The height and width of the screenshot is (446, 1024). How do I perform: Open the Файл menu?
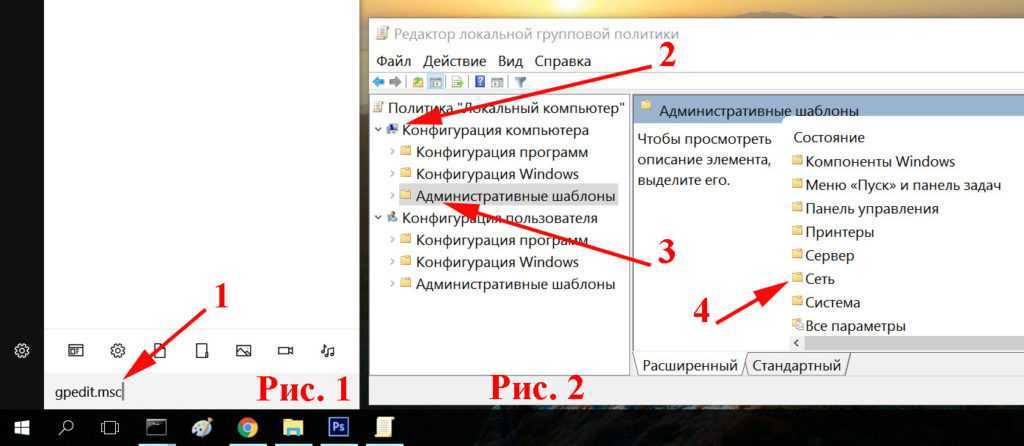click(394, 61)
